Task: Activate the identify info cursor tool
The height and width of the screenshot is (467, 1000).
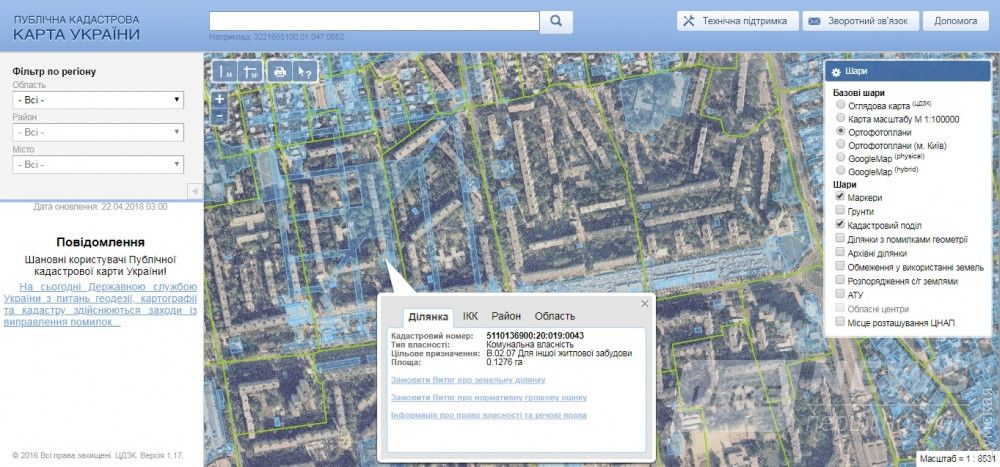Action: [306, 71]
